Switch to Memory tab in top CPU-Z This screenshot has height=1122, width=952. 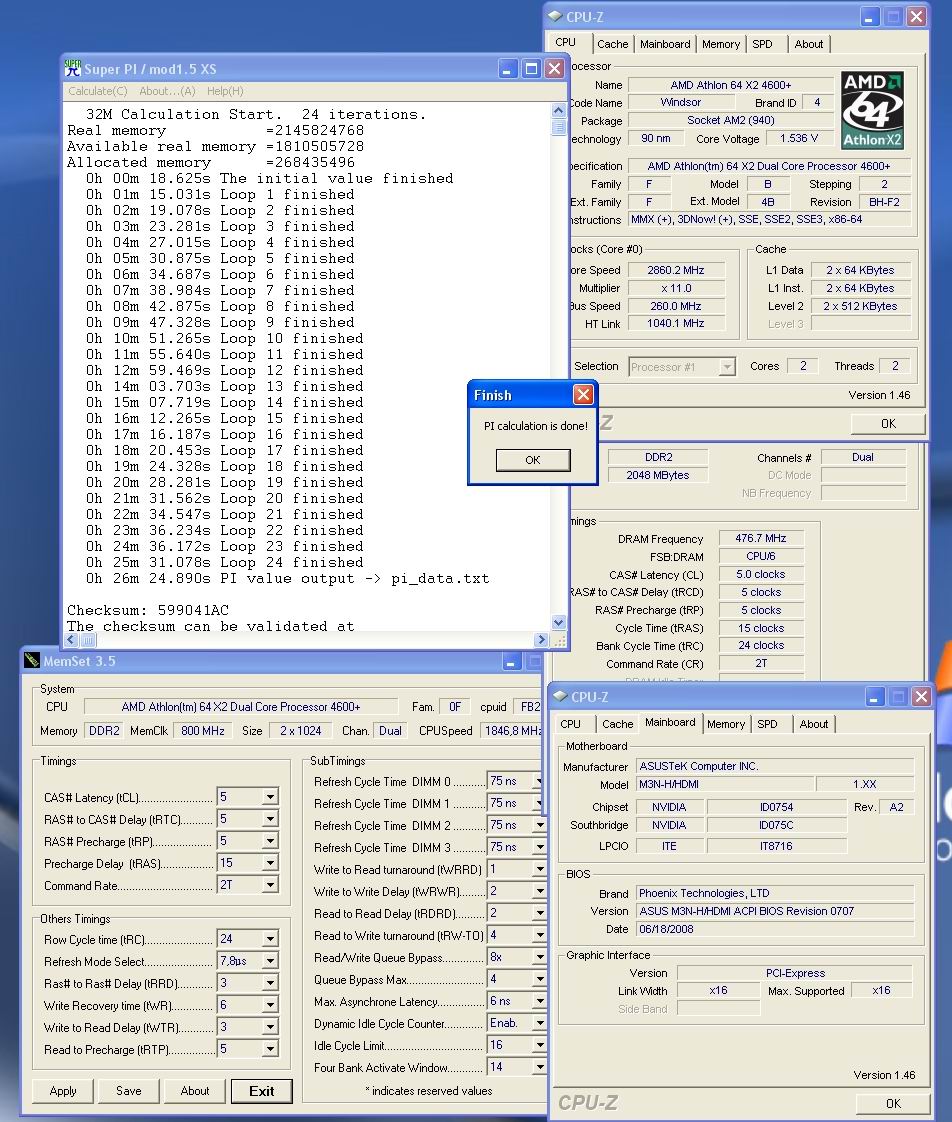click(x=721, y=44)
